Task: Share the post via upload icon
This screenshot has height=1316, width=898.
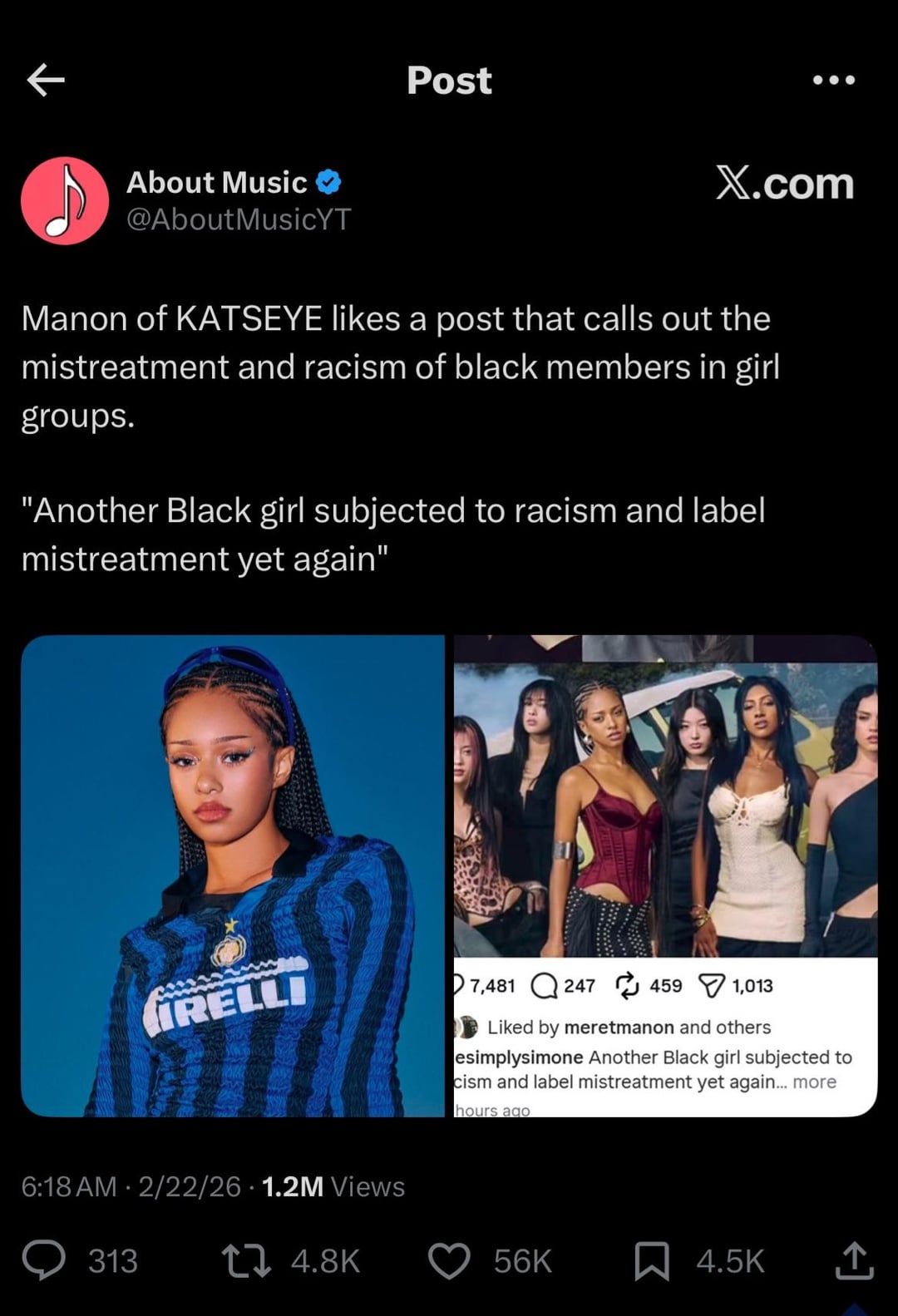Action: pyautogui.click(x=854, y=1259)
